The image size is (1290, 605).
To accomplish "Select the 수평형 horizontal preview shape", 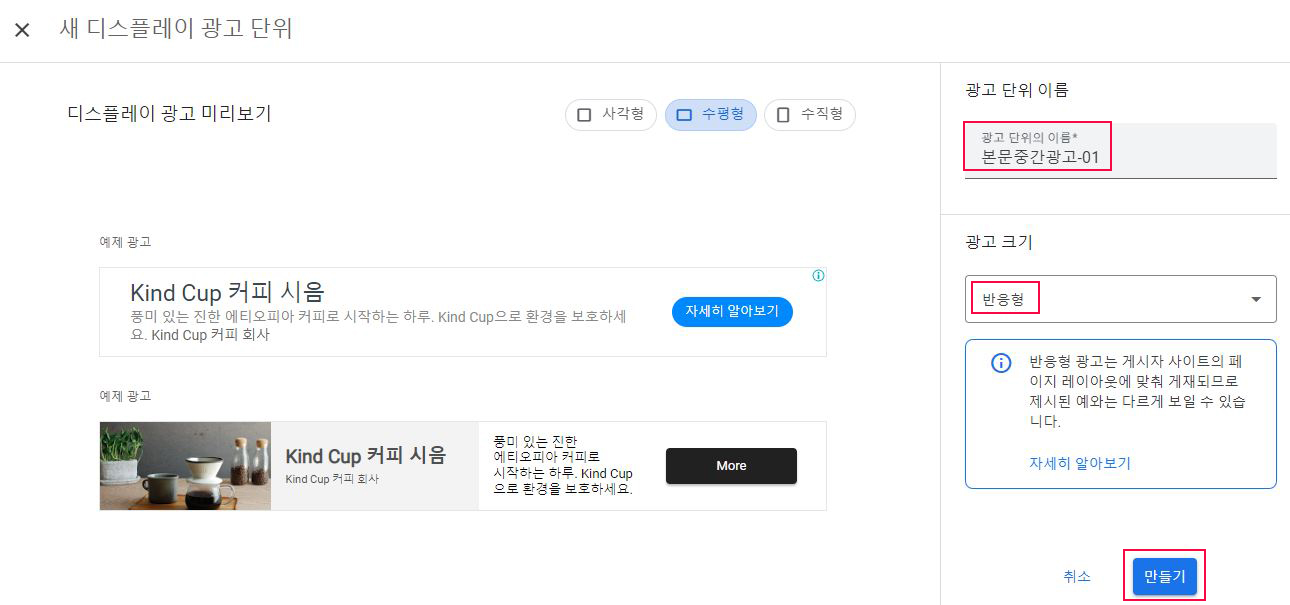I will click(x=710, y=114).
